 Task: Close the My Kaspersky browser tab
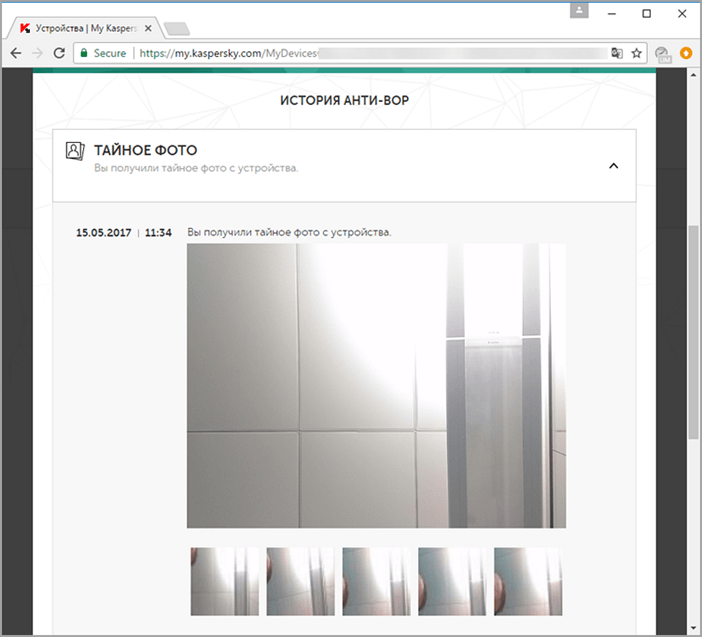[148, 28]
